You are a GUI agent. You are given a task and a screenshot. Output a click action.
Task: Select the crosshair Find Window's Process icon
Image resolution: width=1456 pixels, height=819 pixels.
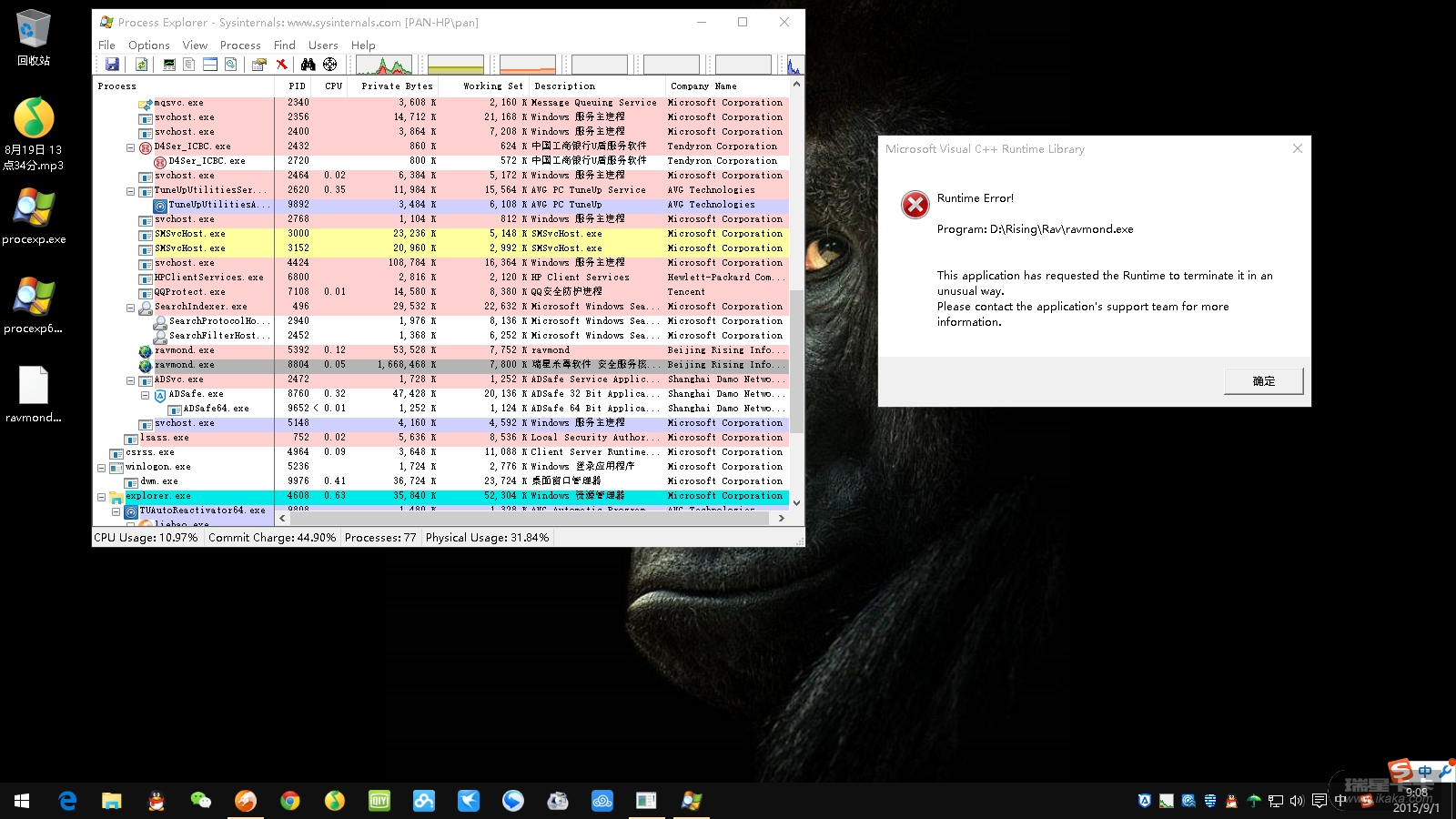330,65
